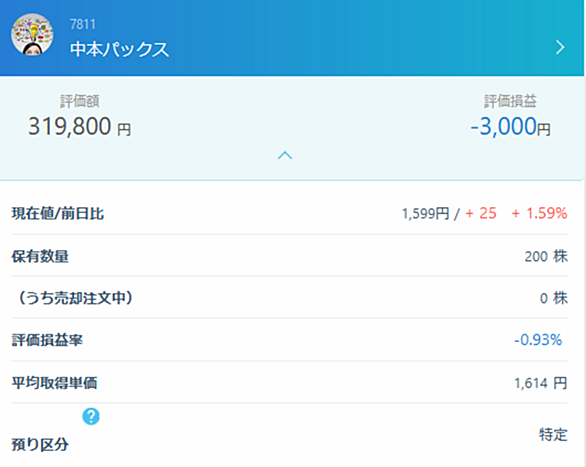The width and height of the screenshot is (586, 467).
Task: Select the 現在値/前日比 row label
Action: pyautogui.click(x=58, y=214)
